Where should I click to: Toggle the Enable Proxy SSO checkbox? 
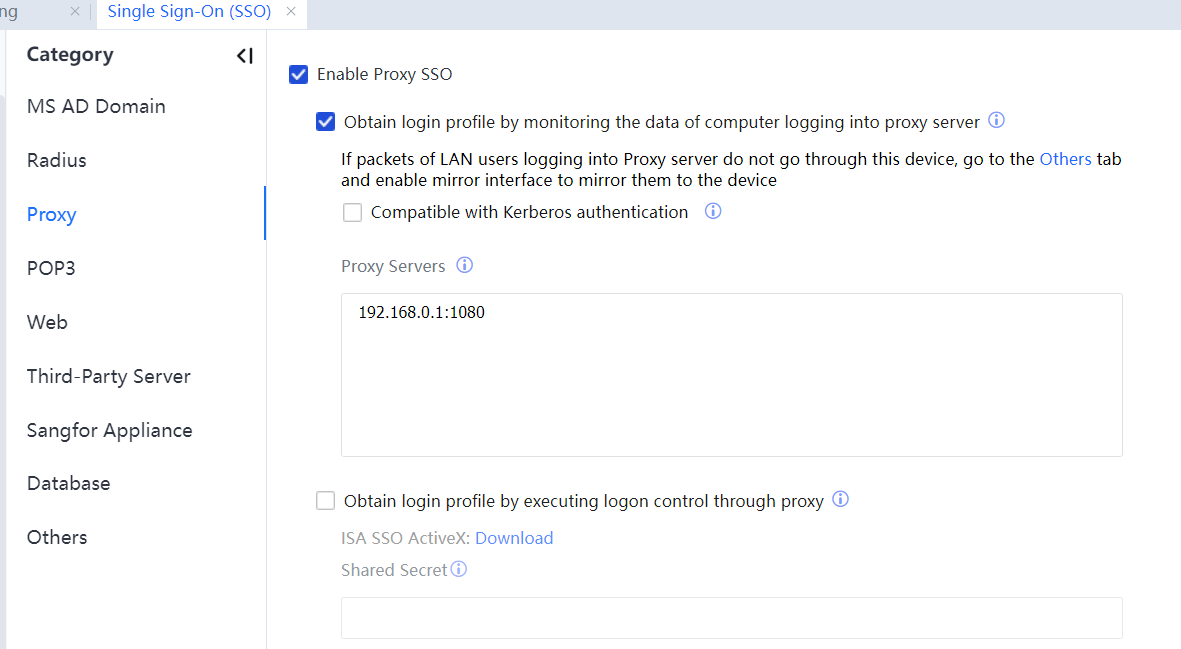298,74
